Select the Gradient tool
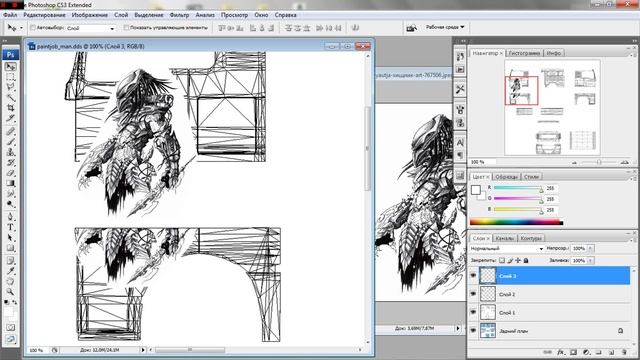The width and height of the screenshot is (640, 360). tap(11, 183)
